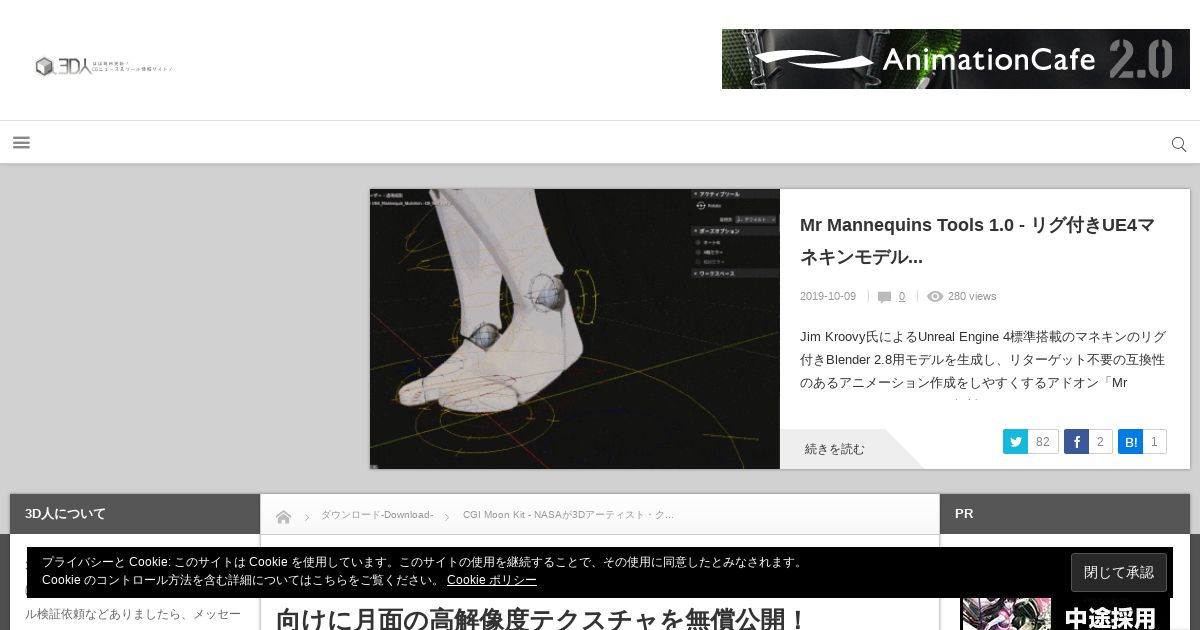Click the Hatena bookmark count 1
The width and height of the screenshot is (1200, 630).
pos(1154,442)
